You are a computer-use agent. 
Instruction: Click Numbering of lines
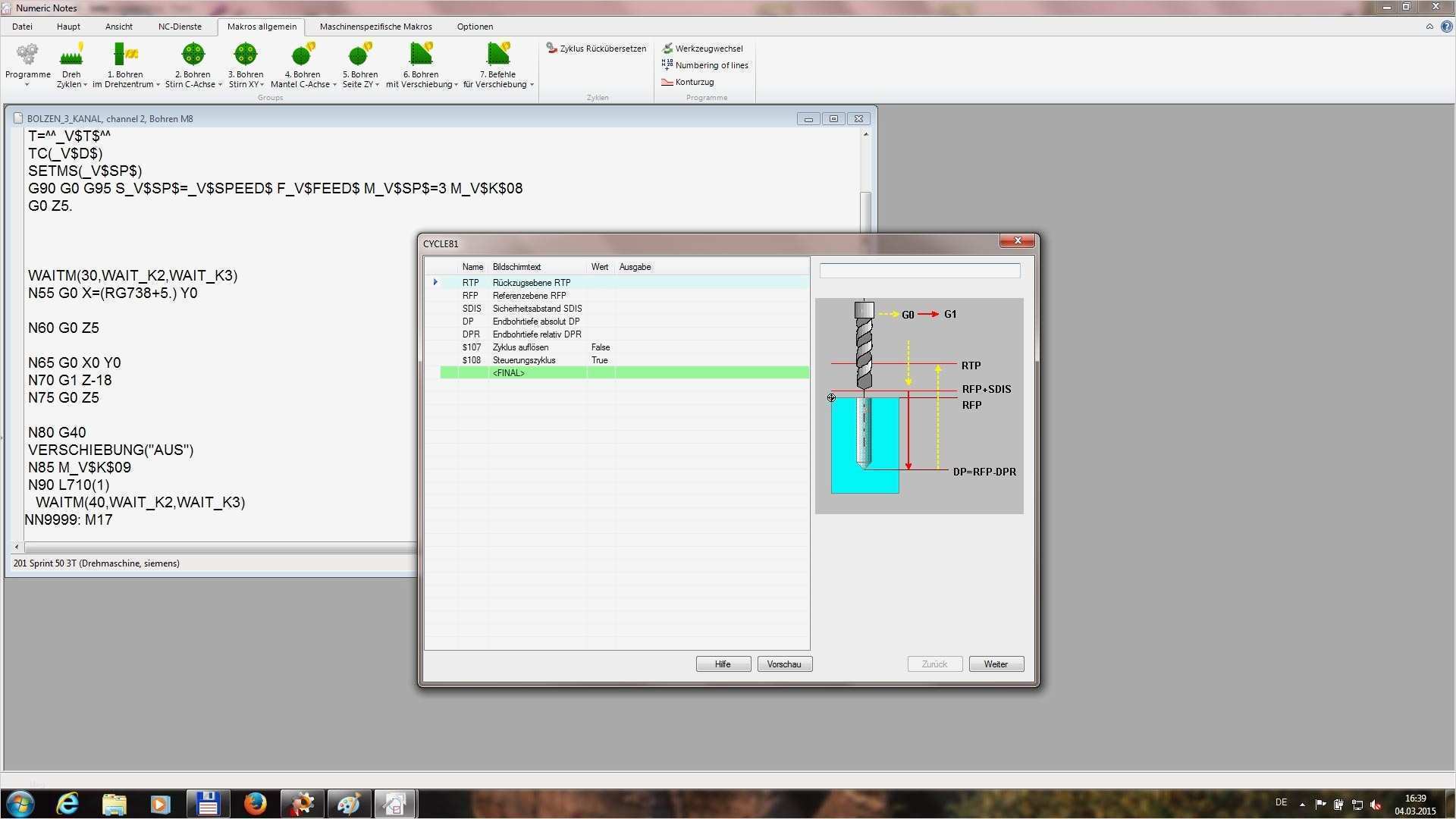click(x=711, y=65)
